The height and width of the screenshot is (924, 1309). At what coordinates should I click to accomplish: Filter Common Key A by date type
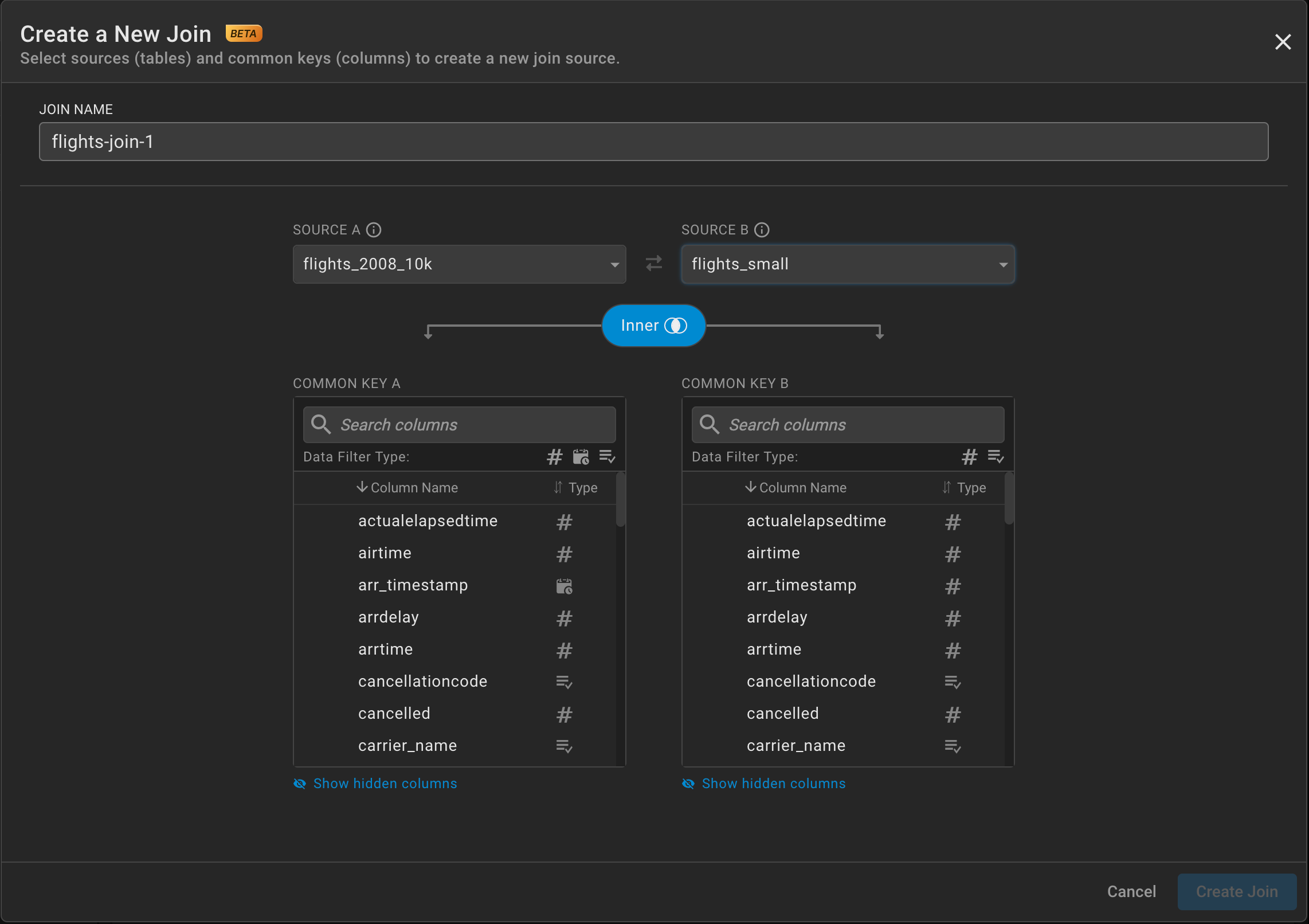tap(581, 457)
